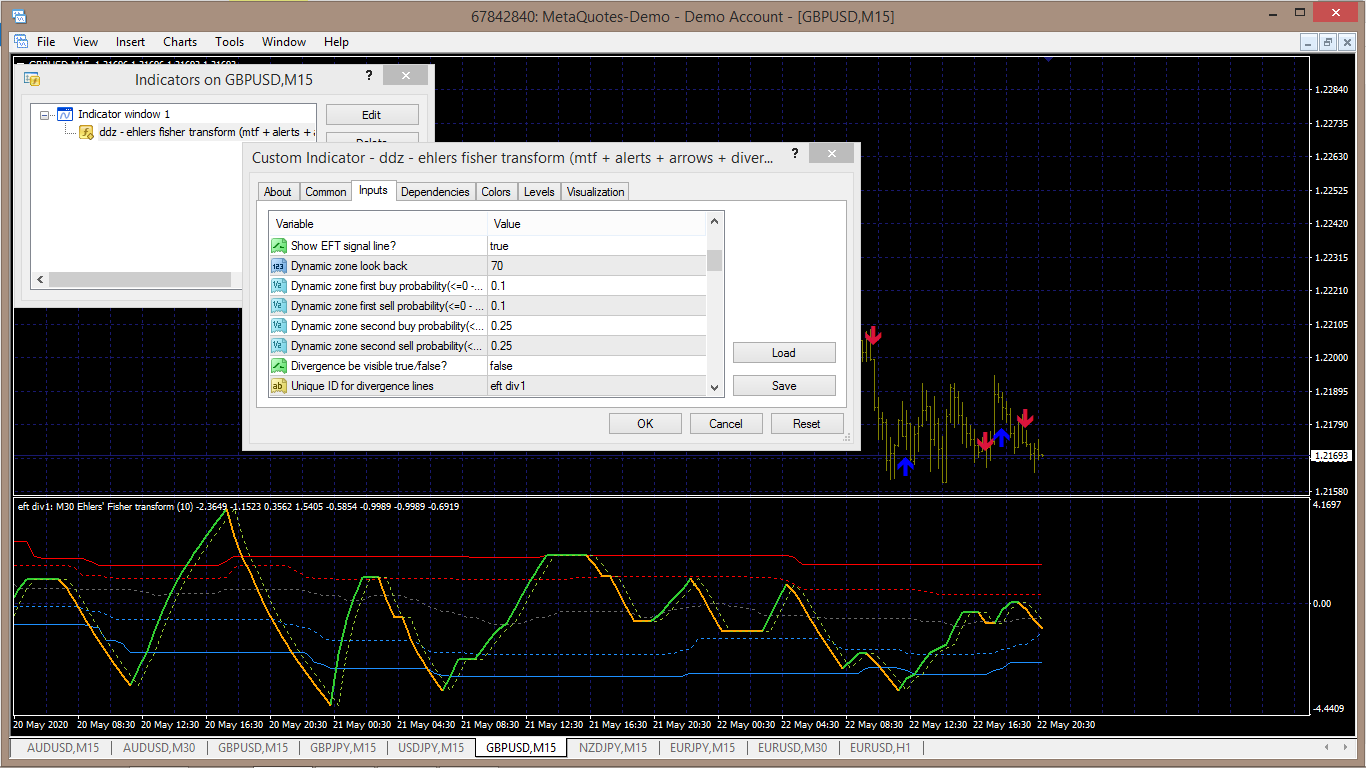The height and width of the screenshot is (768, 1366).
Task: Click the MetaTrader application icon beside File menu
Action: pyautogui.click(x=21, y=42)
